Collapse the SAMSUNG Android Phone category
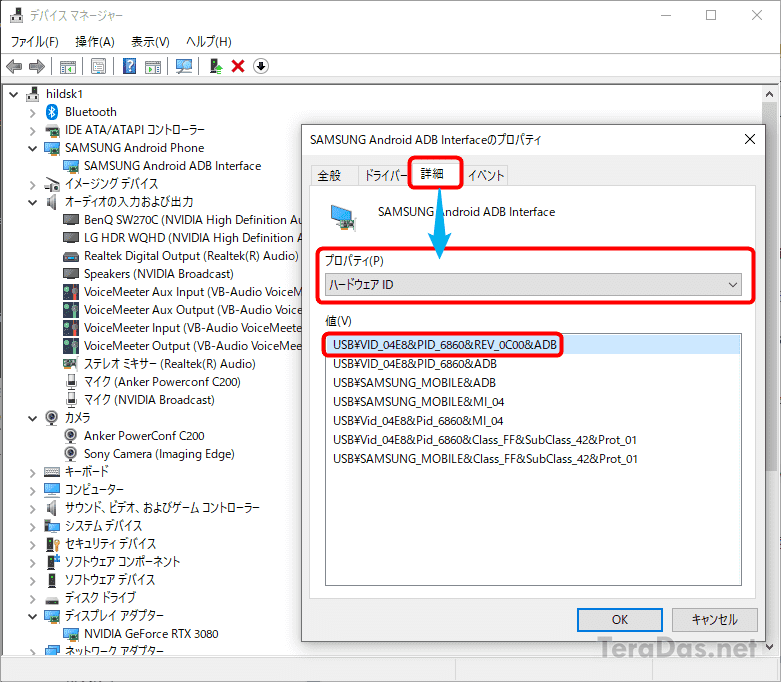 [33, 148]
